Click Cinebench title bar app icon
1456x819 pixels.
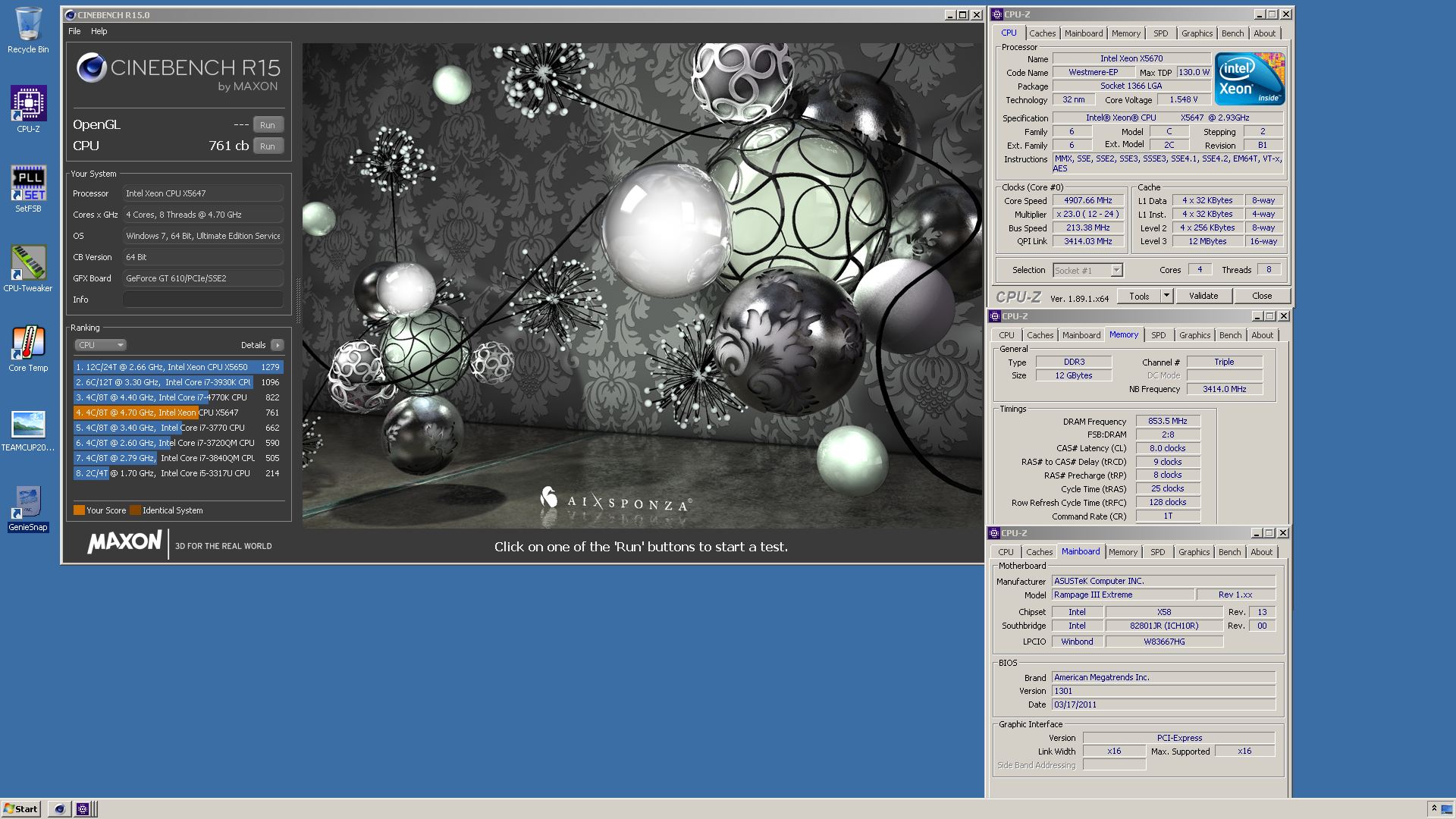(x=71, y=14)
